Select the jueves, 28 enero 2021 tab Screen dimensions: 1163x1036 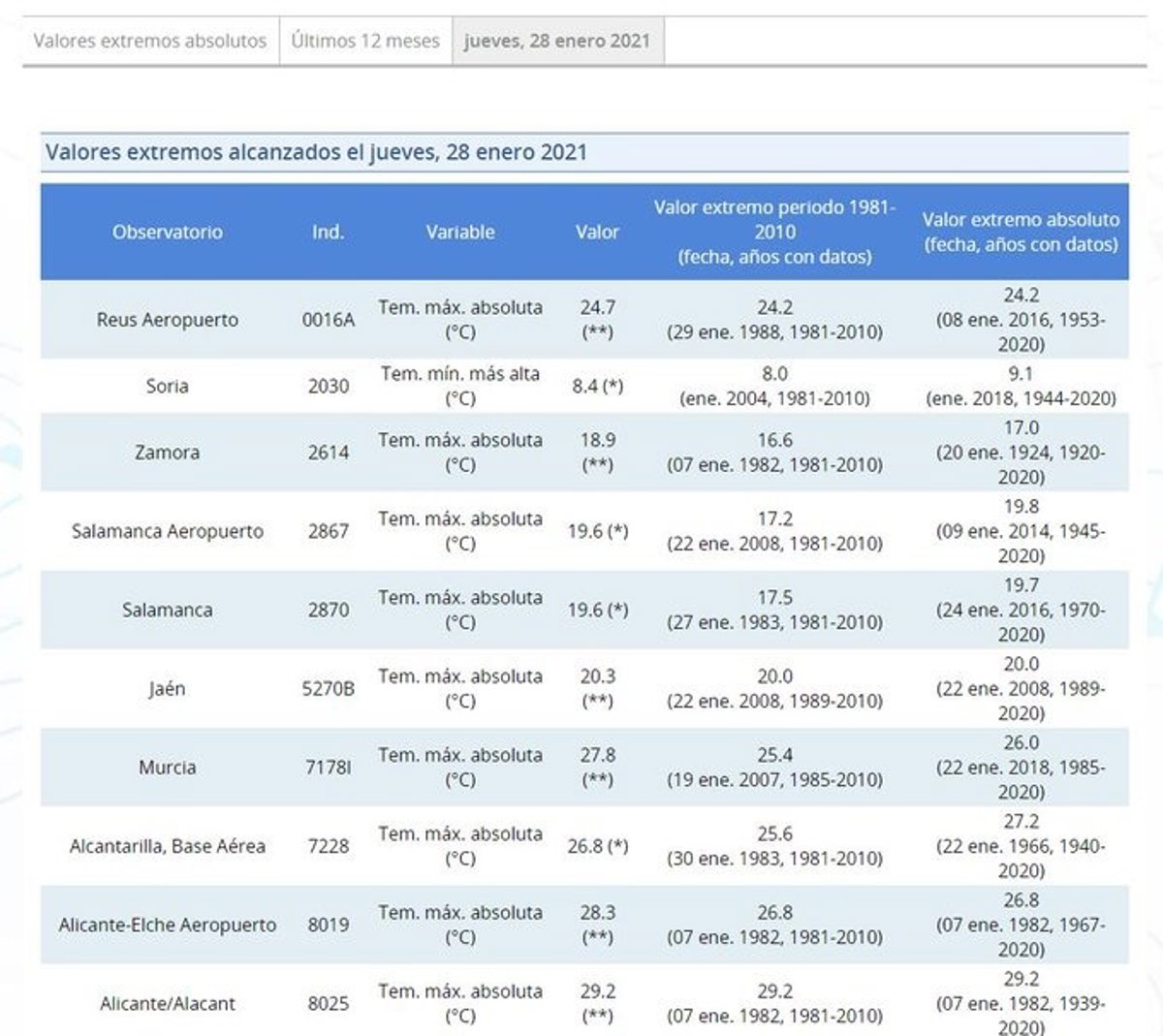[557, 42]
